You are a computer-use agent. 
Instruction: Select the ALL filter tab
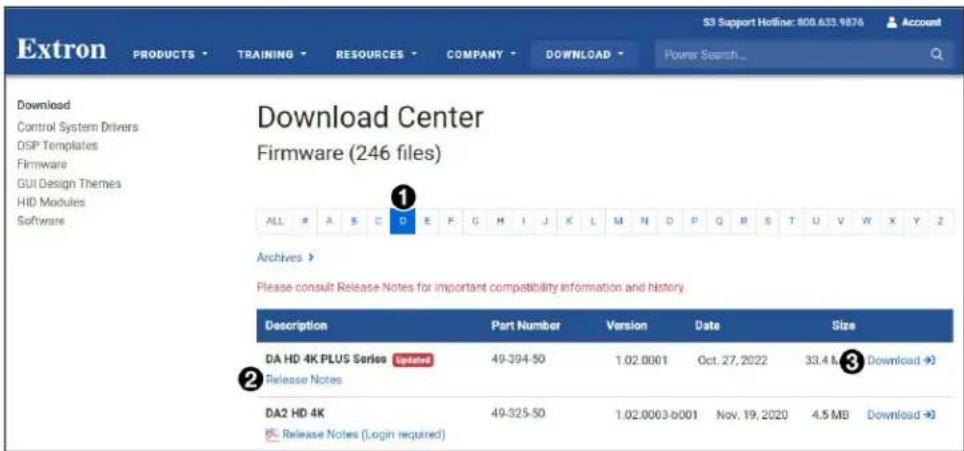click(274, 222)
